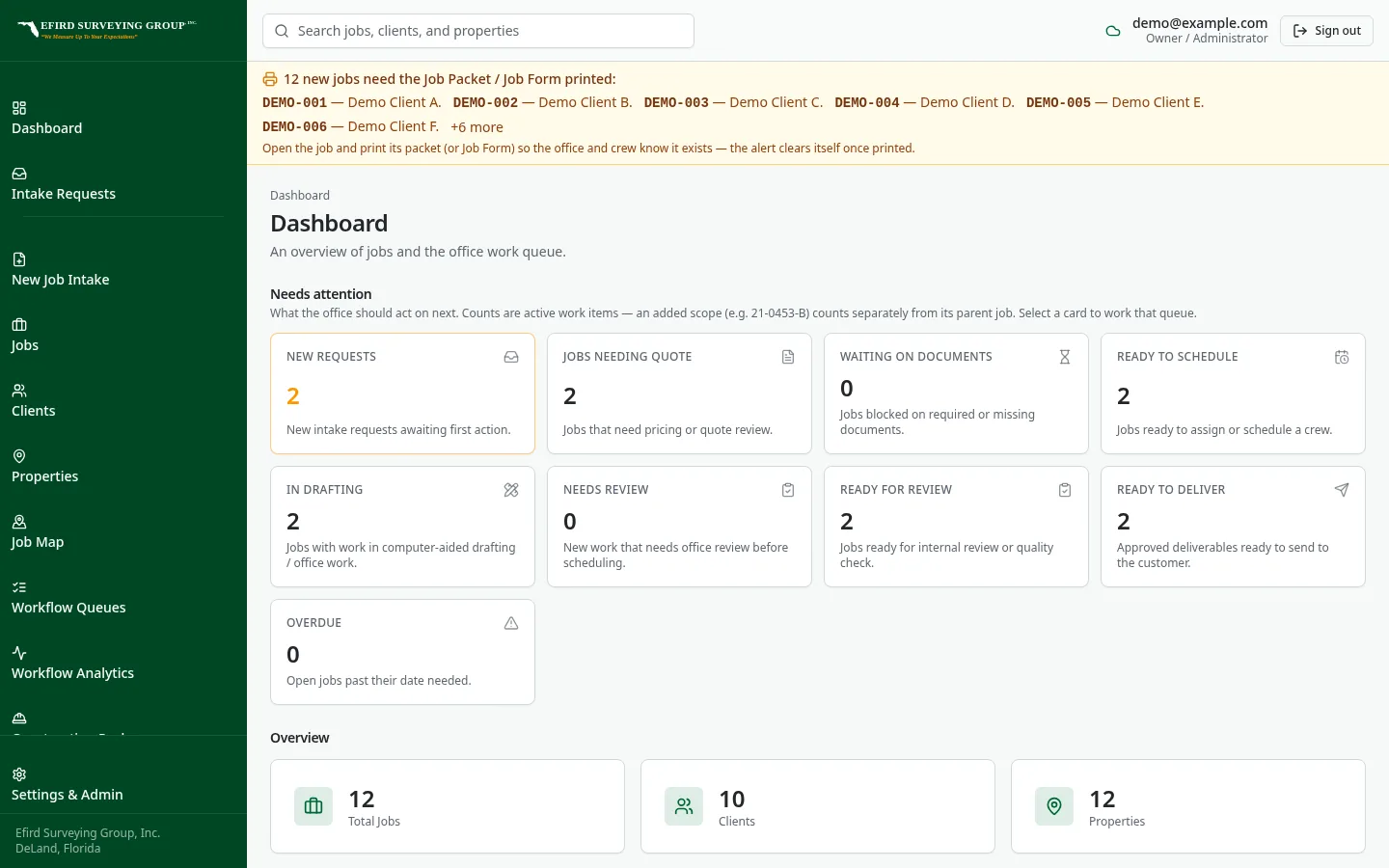Image resolution: width=1389 pixels, height=868 pixels.
Task: Open the Clients overview card showing 10
Action: click(x=818, y=806)
